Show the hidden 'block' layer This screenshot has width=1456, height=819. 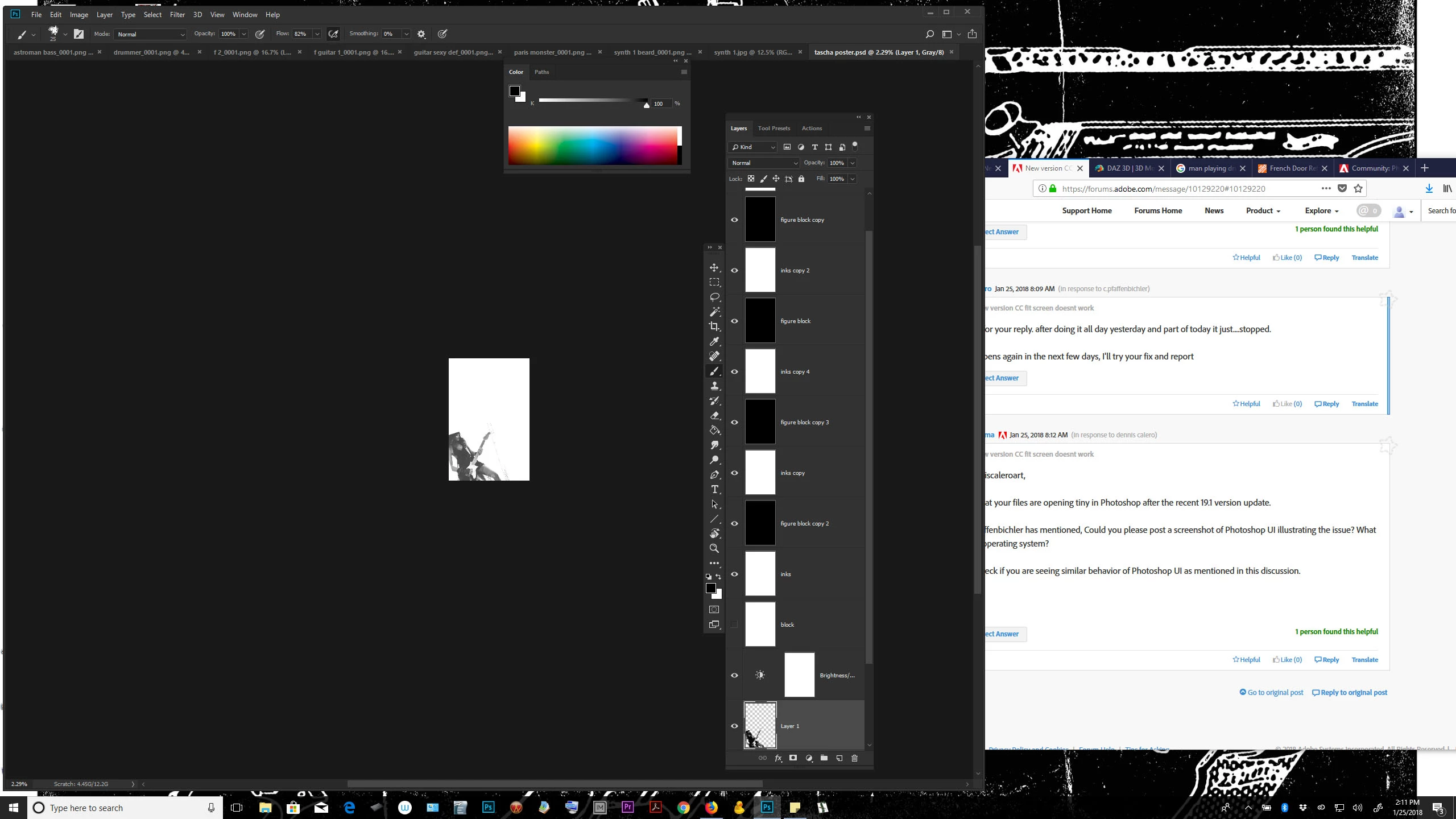734,624
